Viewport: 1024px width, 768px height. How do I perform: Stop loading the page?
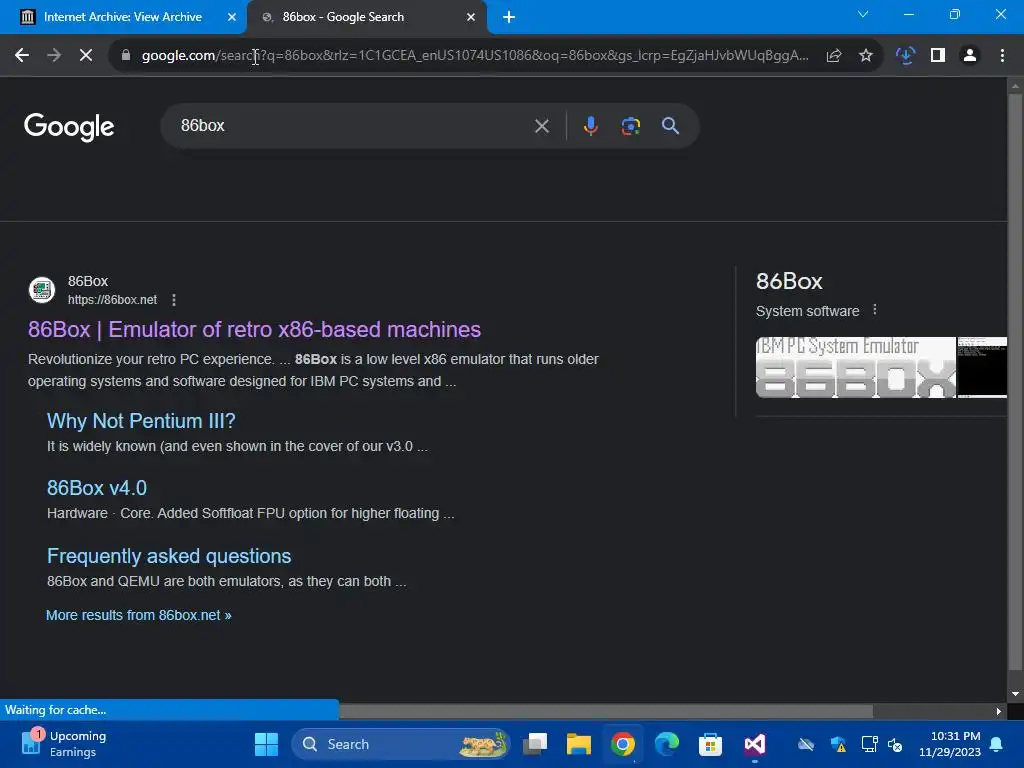(86, 56)
